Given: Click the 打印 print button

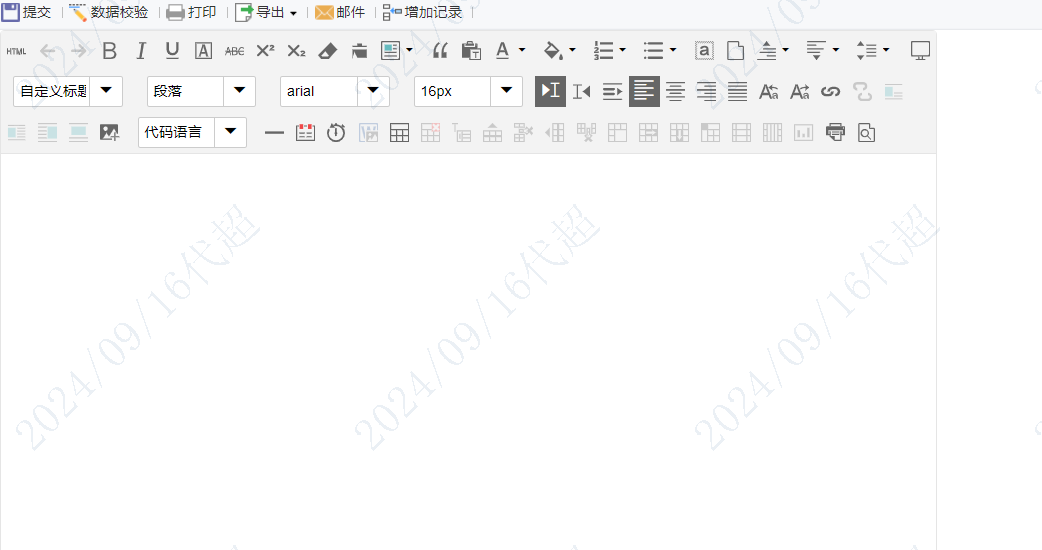Looking at the screenshot, I should [x=191, y=12].
